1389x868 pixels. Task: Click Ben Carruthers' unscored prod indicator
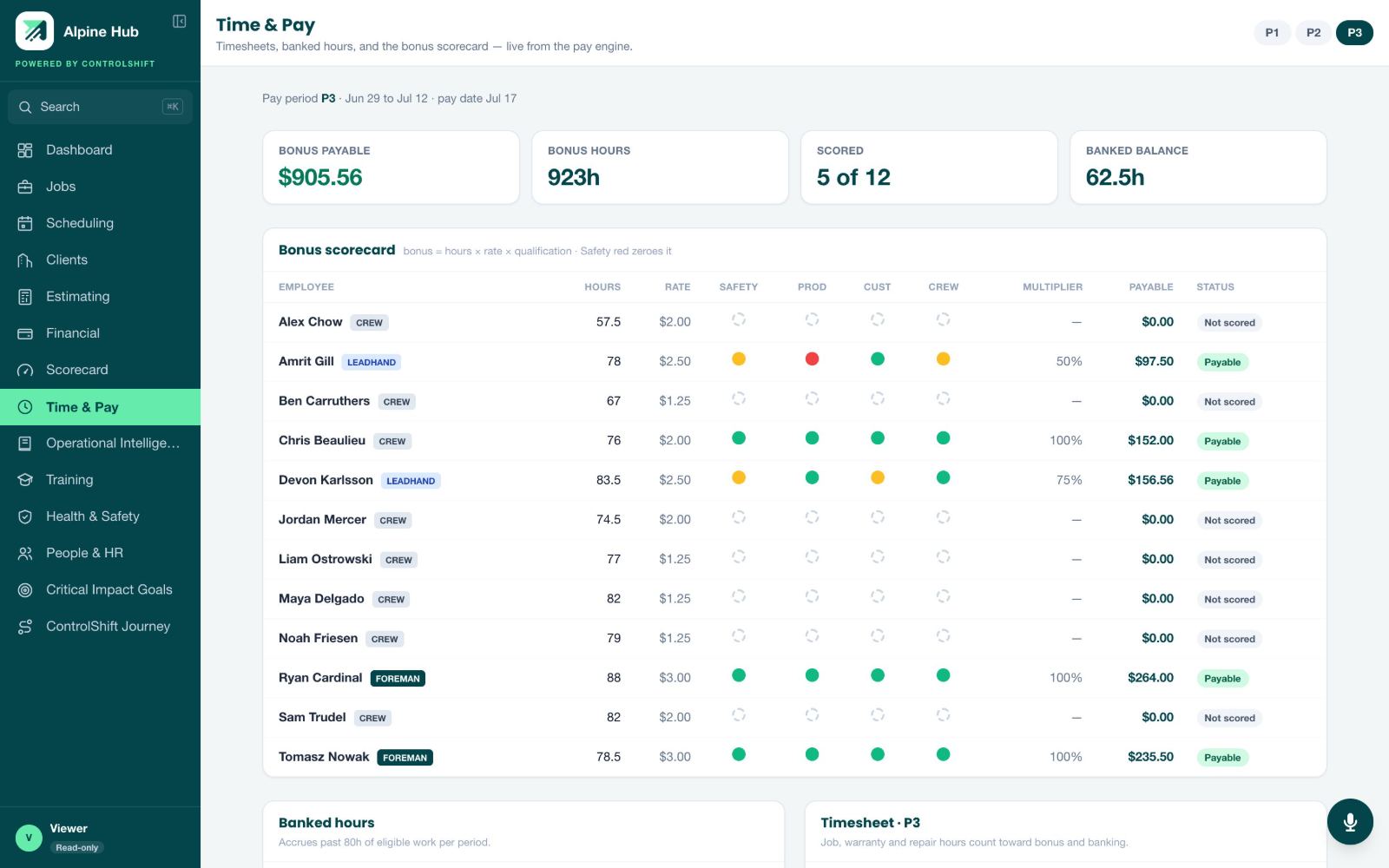[812, 398]
